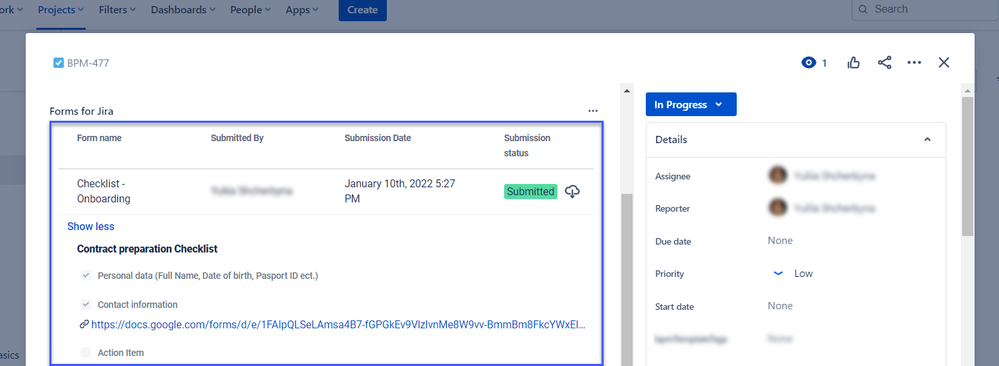Click the Form name column header
The image size is (999, 366).
pyautogui.click(x=99, y=138)
